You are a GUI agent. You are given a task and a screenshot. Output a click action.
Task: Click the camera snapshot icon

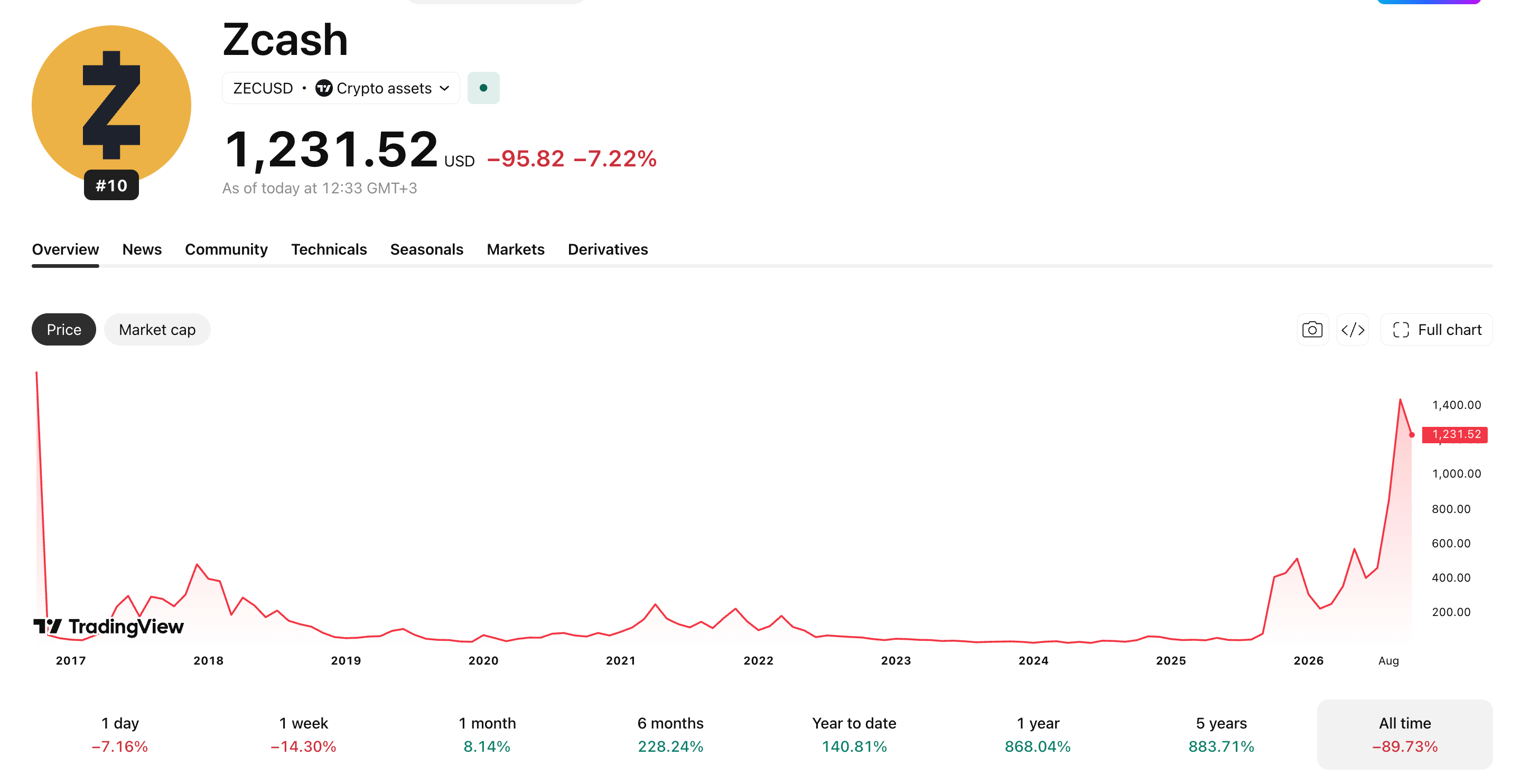click(1312, 330)
